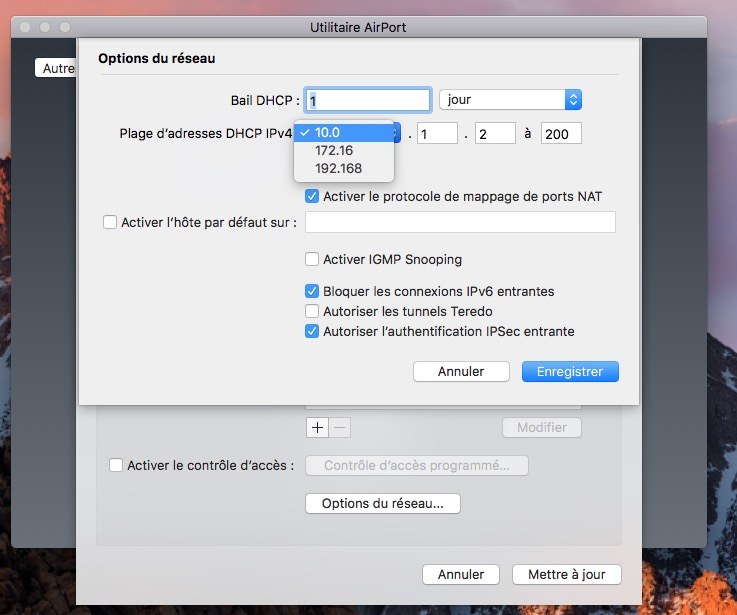
Task: Toggle 'Activer le protocole de mappage de ports NAT'
Action: [x=312, y=196]
